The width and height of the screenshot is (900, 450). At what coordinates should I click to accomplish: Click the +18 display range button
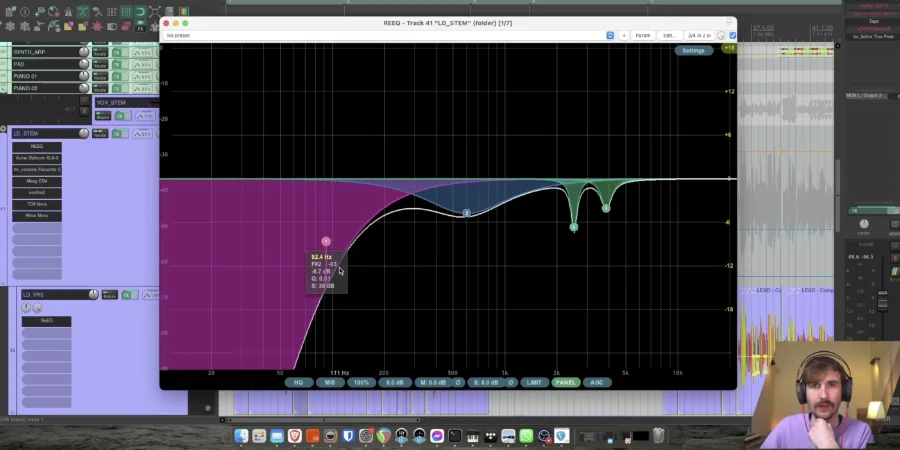point(730,48)
